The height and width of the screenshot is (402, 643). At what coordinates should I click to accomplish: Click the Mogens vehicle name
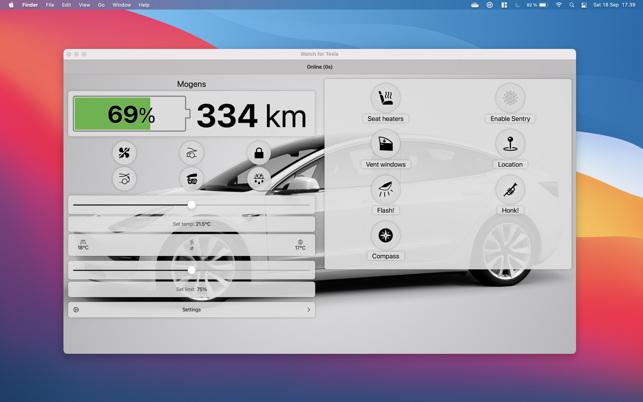click(192, 84)
